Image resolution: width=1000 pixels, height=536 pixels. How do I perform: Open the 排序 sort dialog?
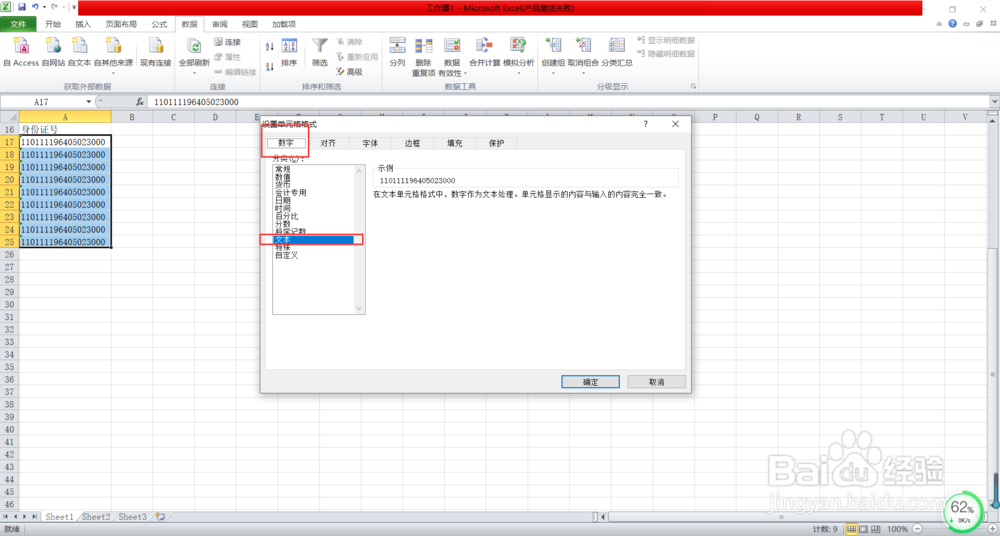point(289,53)
